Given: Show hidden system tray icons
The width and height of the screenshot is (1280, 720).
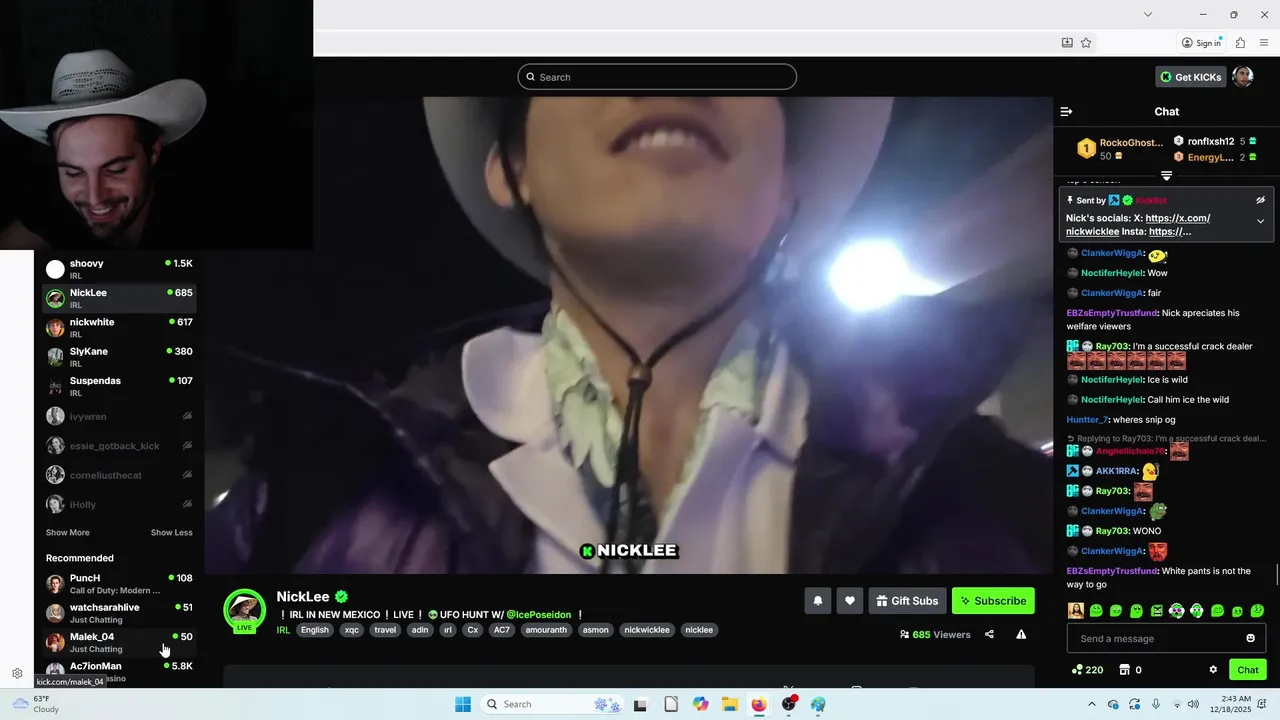Looking at the screenshot, I should pyautogui.click(x=1092, y=704).
